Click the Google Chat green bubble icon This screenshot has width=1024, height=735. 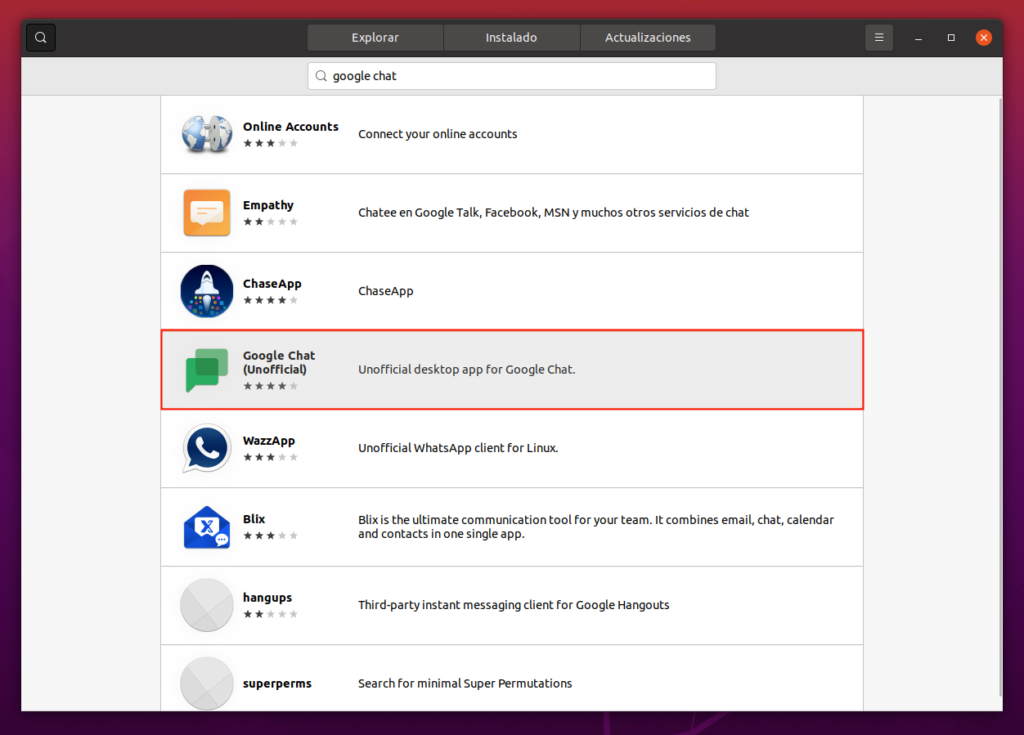(206, 370)
